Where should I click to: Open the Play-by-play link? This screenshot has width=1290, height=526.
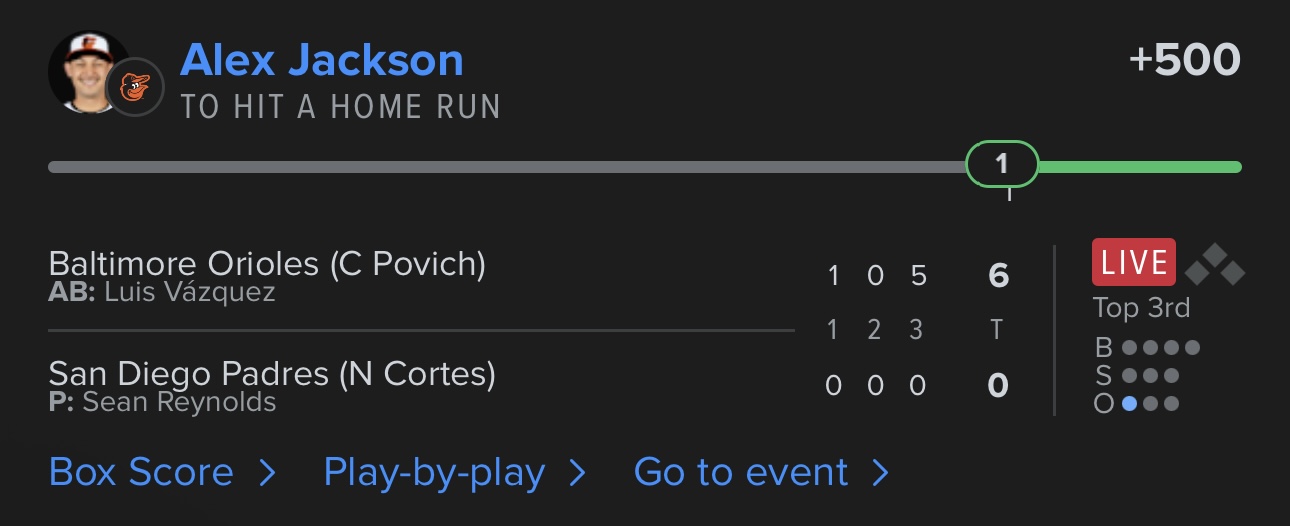point(434,472)
